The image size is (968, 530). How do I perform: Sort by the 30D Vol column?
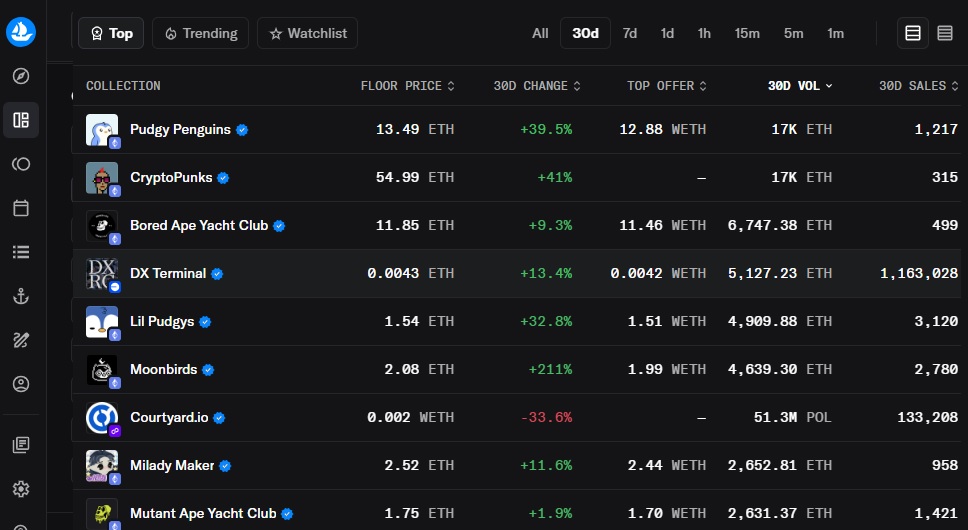point(800,86)
